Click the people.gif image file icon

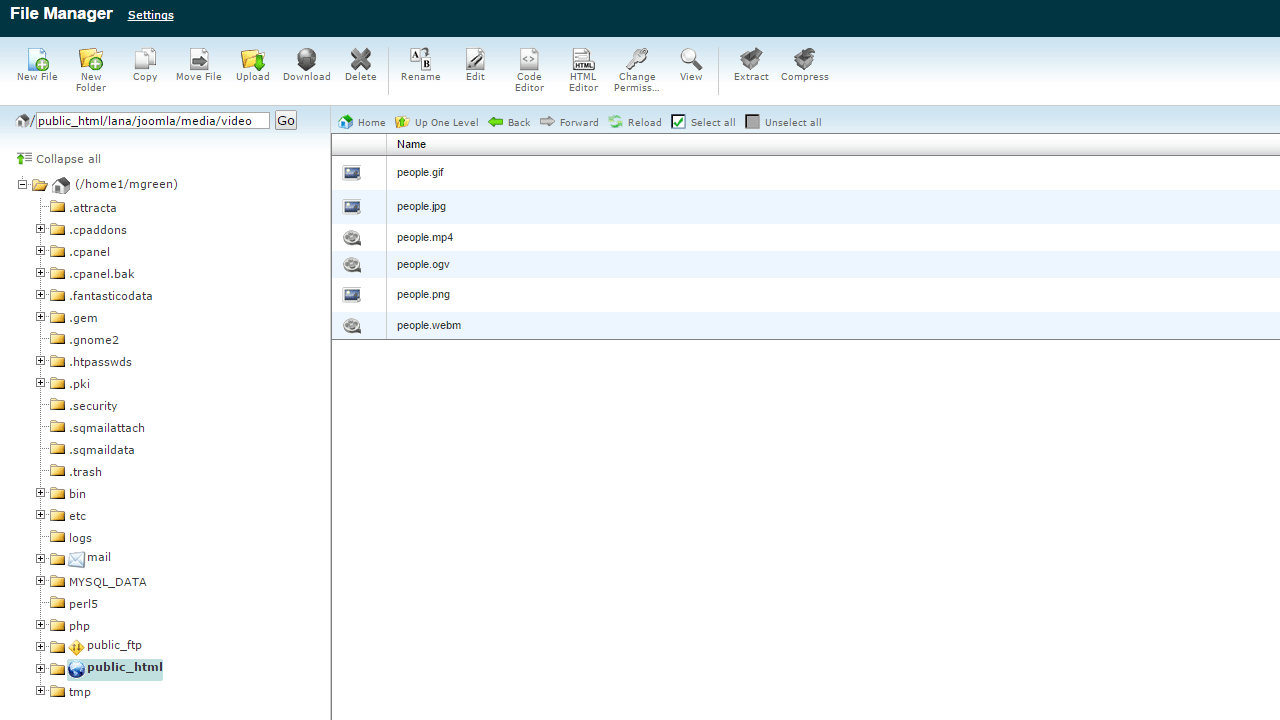pyautogui.click(x=352, y=173)
